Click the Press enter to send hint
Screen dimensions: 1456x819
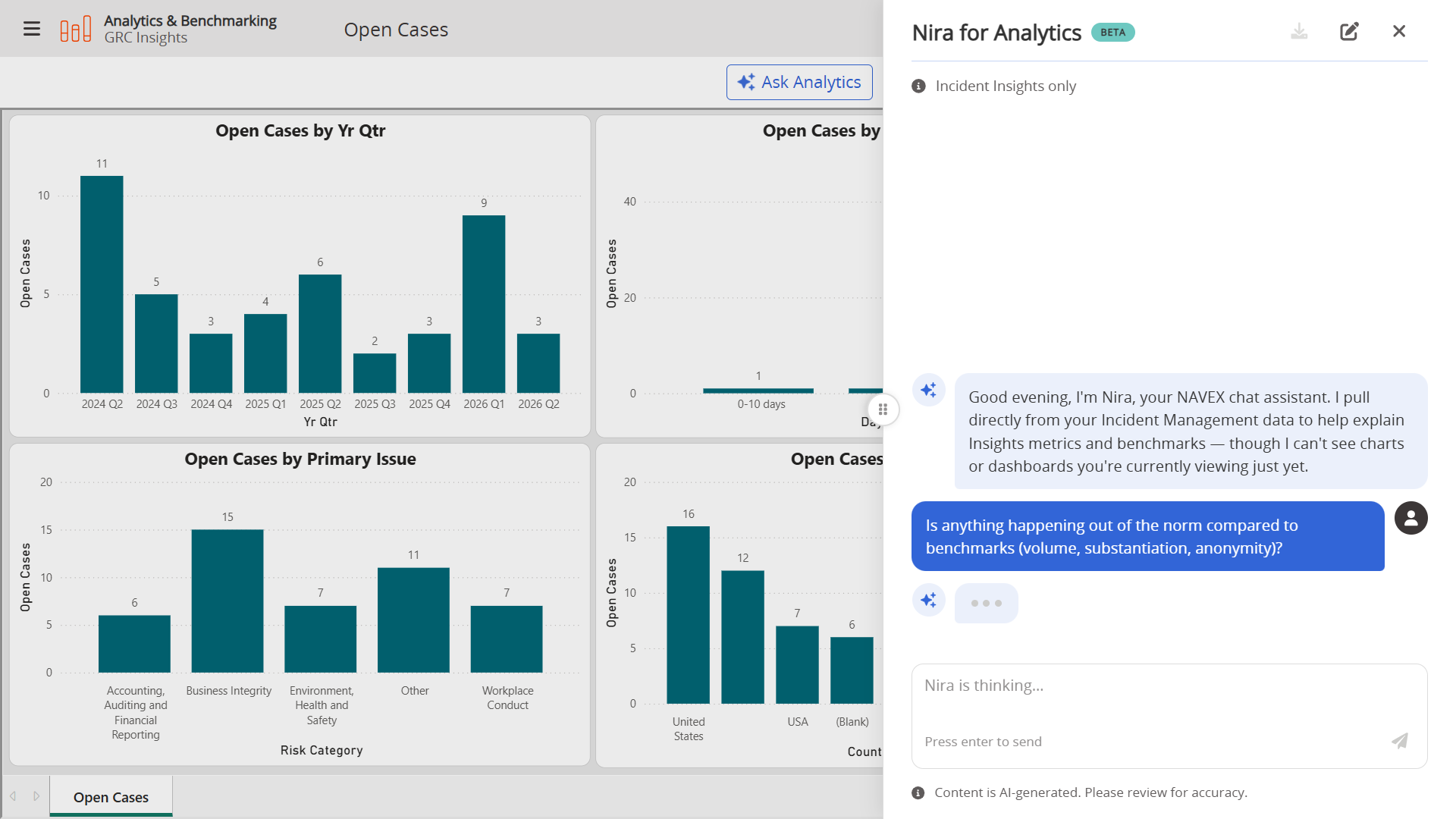(x=983, y=742)
